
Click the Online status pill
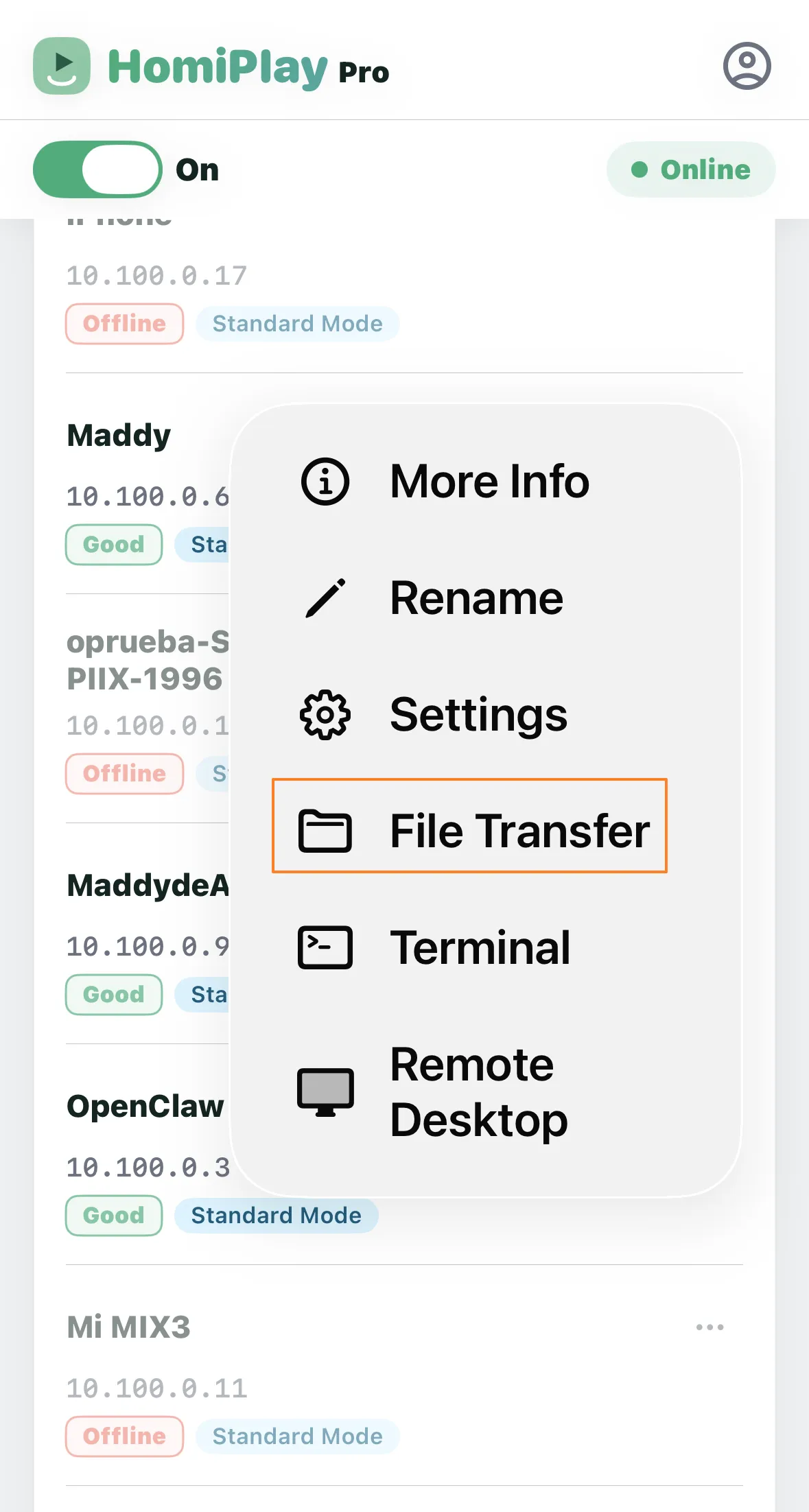pyautogui.click(x=691, y=169)
